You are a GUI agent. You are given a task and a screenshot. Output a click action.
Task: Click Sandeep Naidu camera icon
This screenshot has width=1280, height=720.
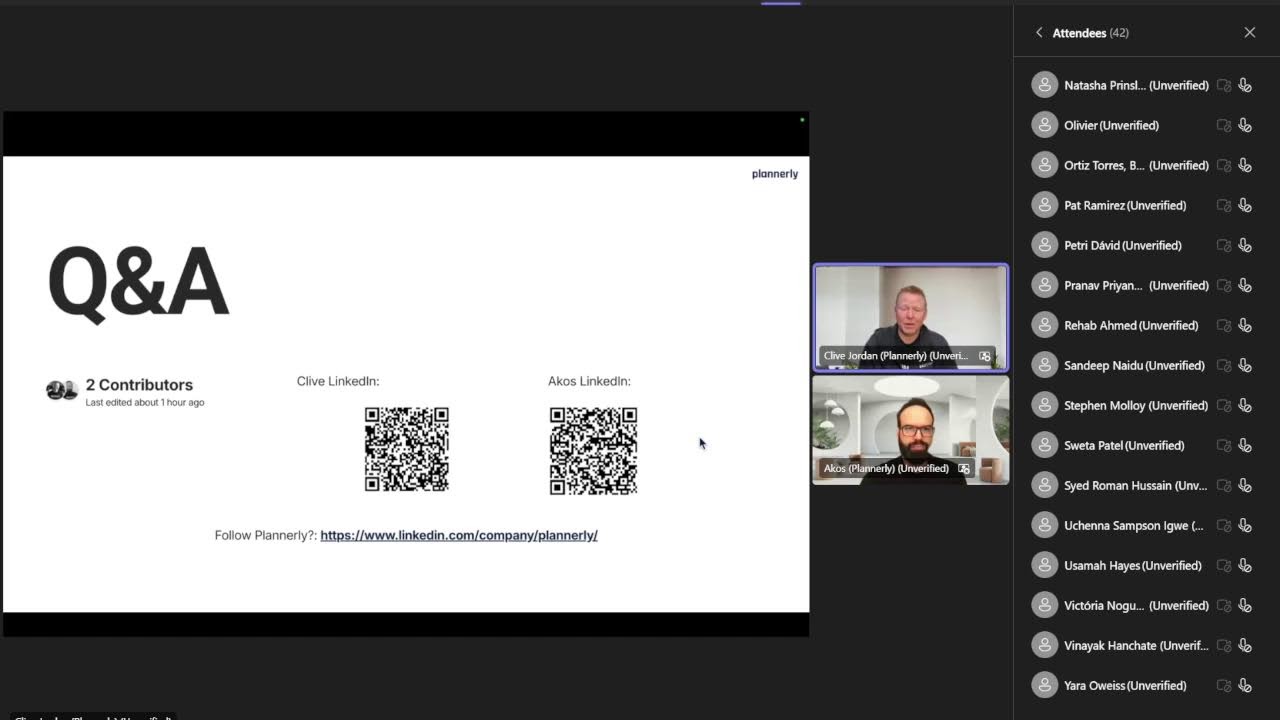coord(1223,365)
